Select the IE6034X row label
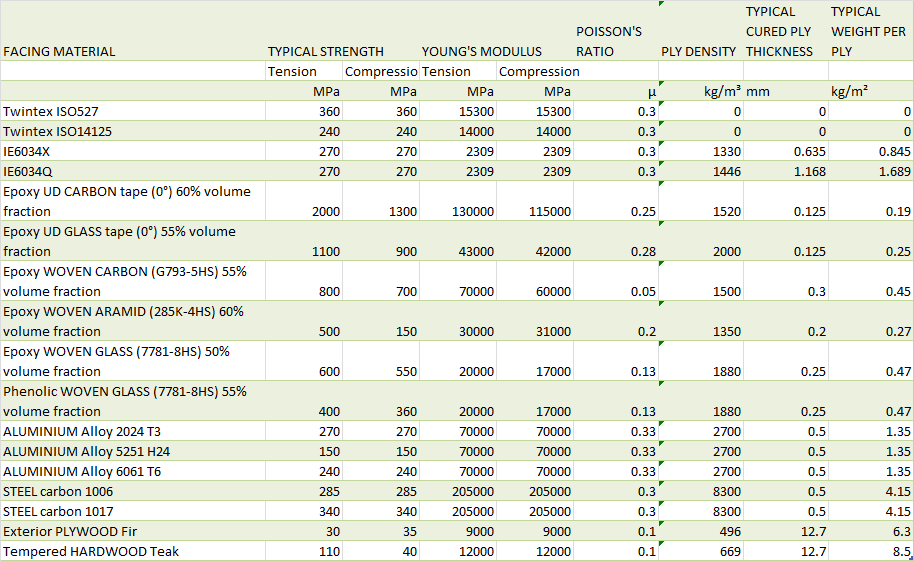Viewport: 914px width, 561px height. pyautogui.click(x=133, y=152)
